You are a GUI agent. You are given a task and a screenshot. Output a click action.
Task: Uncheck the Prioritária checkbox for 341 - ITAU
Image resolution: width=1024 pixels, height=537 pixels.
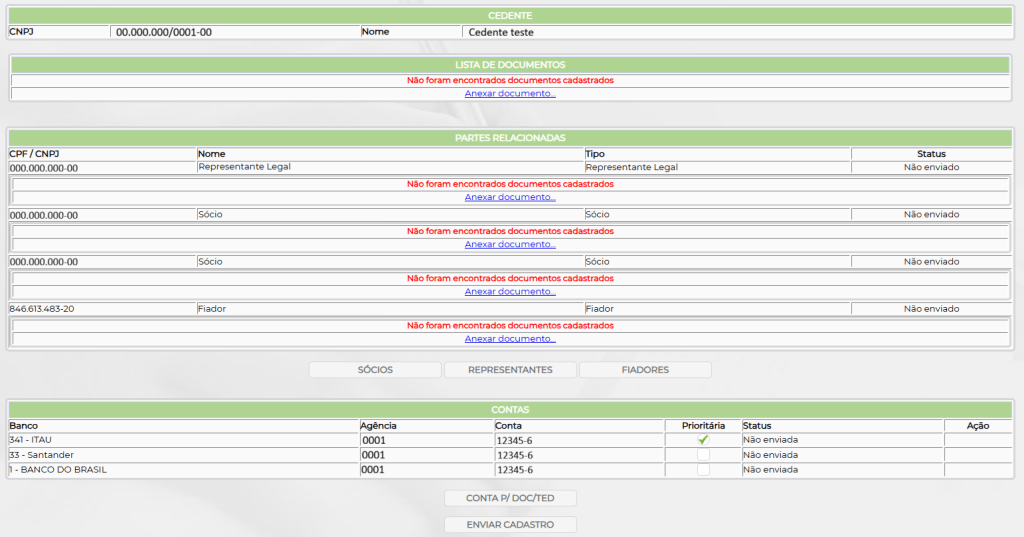pos(703,440)
